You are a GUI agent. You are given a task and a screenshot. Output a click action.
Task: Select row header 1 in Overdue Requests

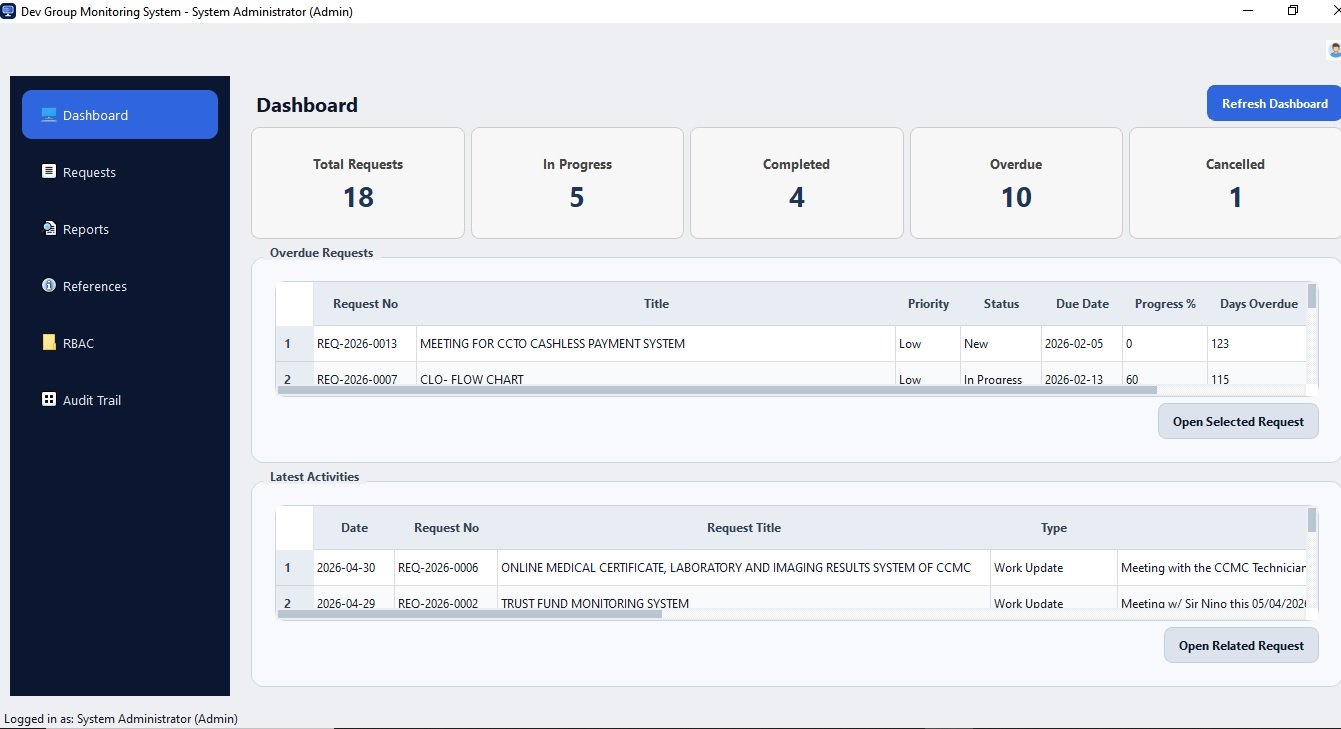[295, 344]
